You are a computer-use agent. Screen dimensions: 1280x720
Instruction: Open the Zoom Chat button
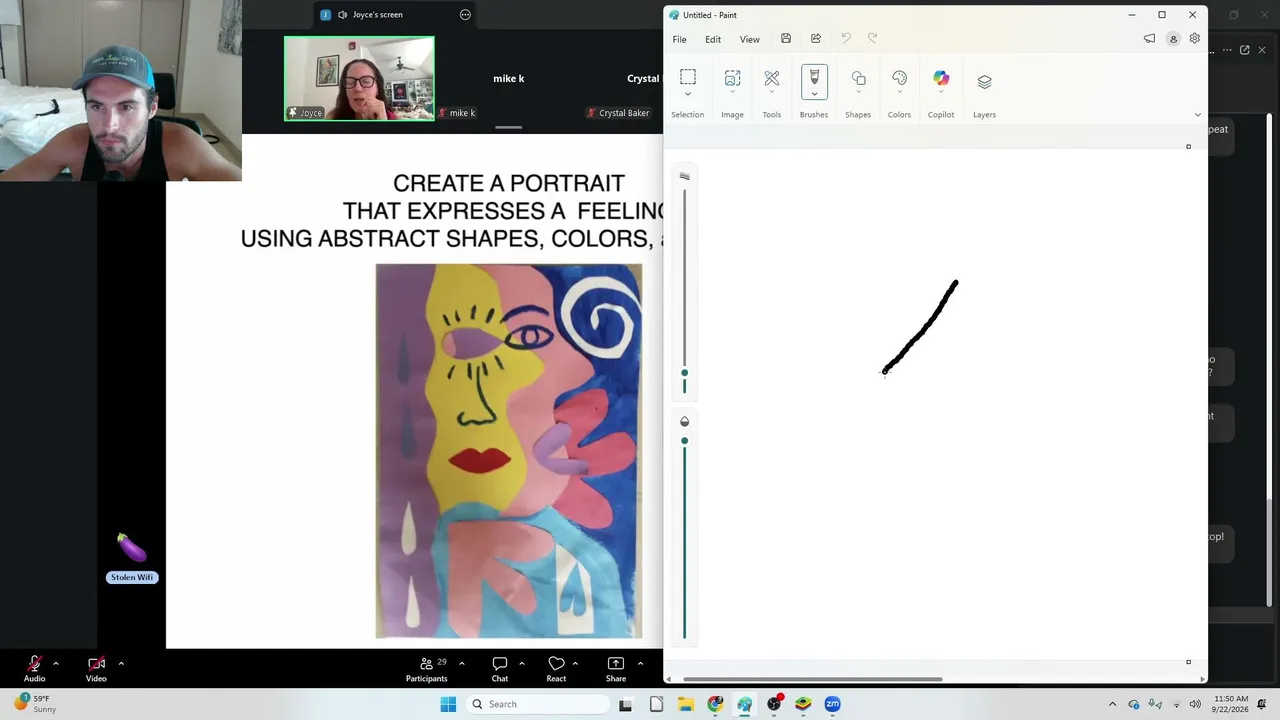pyautogui.click(x=500, y=669)
